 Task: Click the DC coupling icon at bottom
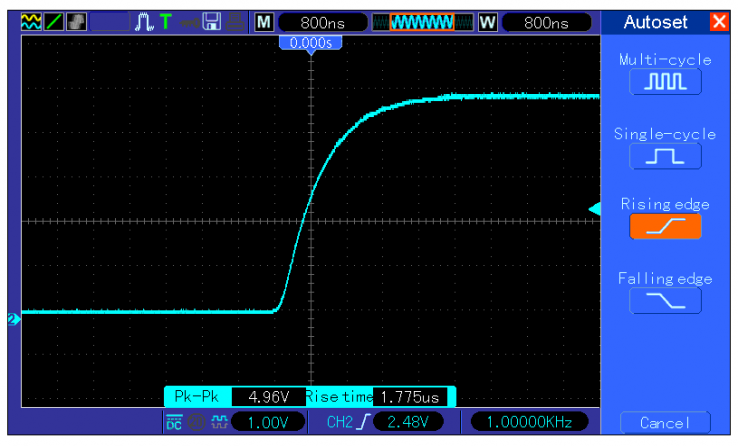pyautogui.click(x=175, y=423)
